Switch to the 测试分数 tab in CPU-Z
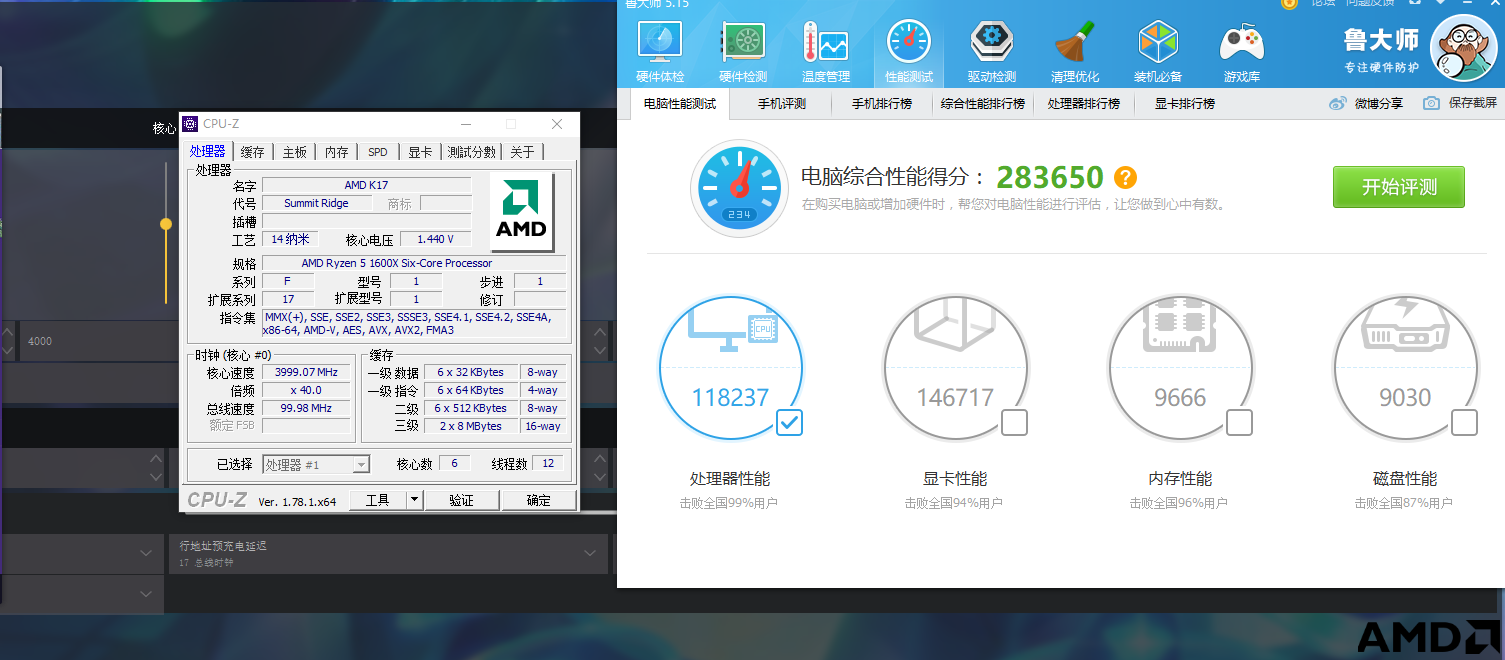 pyautogui.click(x=472, y=152)
